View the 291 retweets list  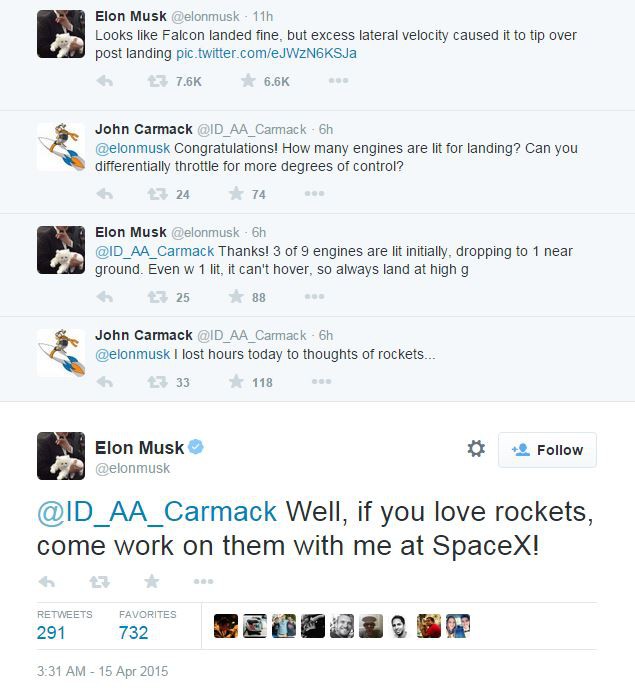coord(52,632)
